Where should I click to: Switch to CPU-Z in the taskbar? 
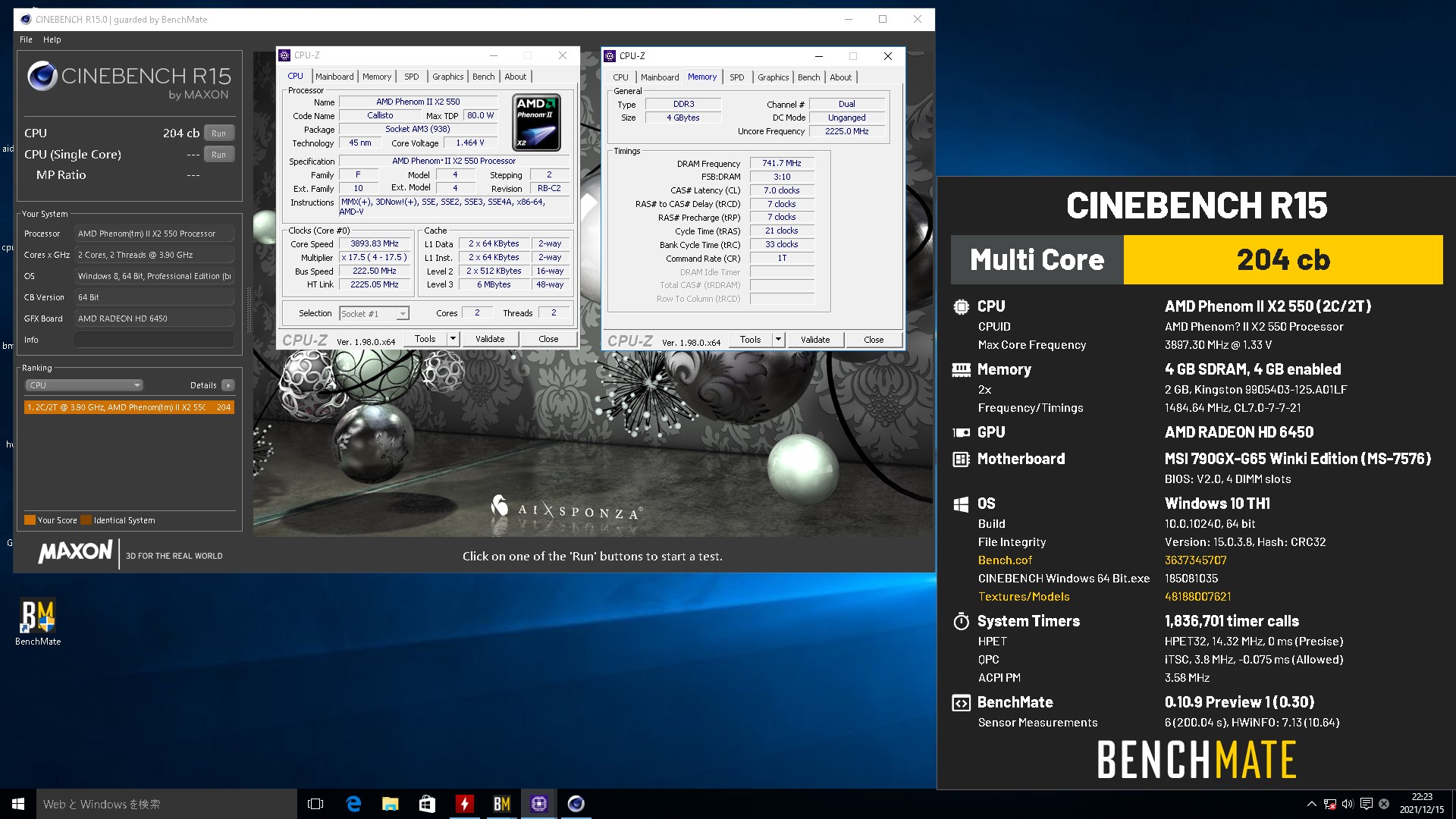click(538, 804)
